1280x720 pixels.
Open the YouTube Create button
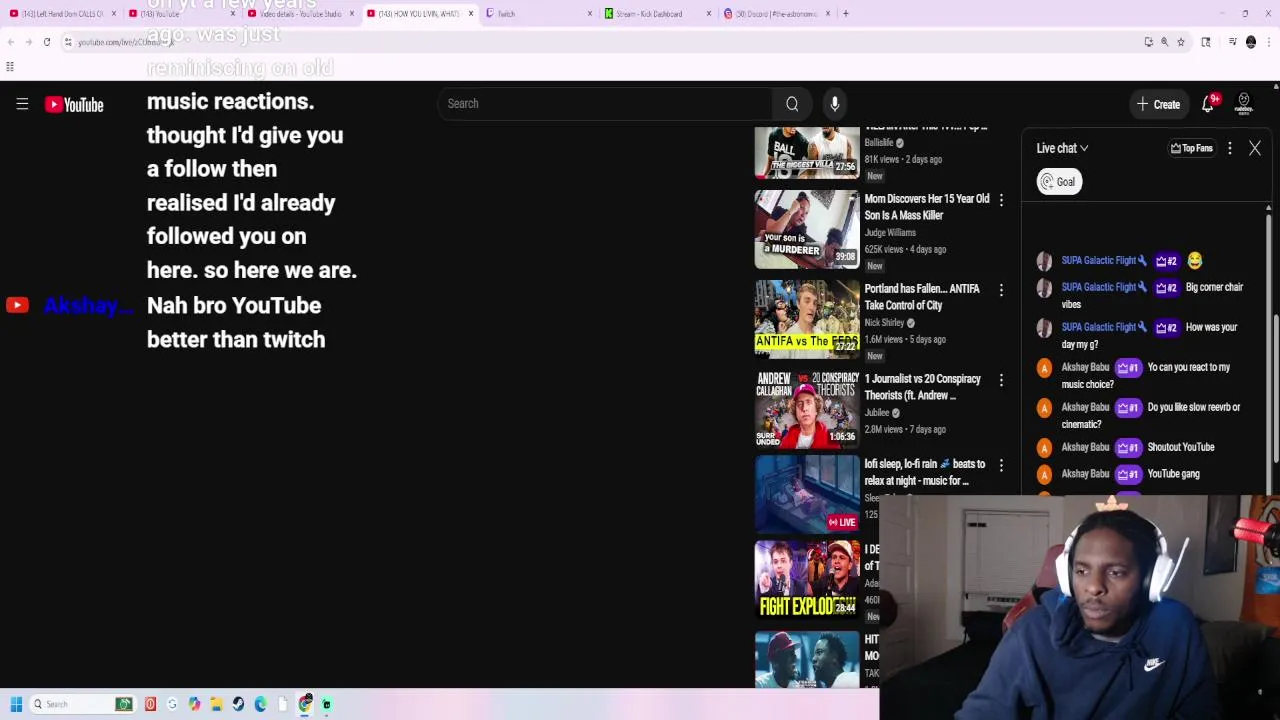1158,104
